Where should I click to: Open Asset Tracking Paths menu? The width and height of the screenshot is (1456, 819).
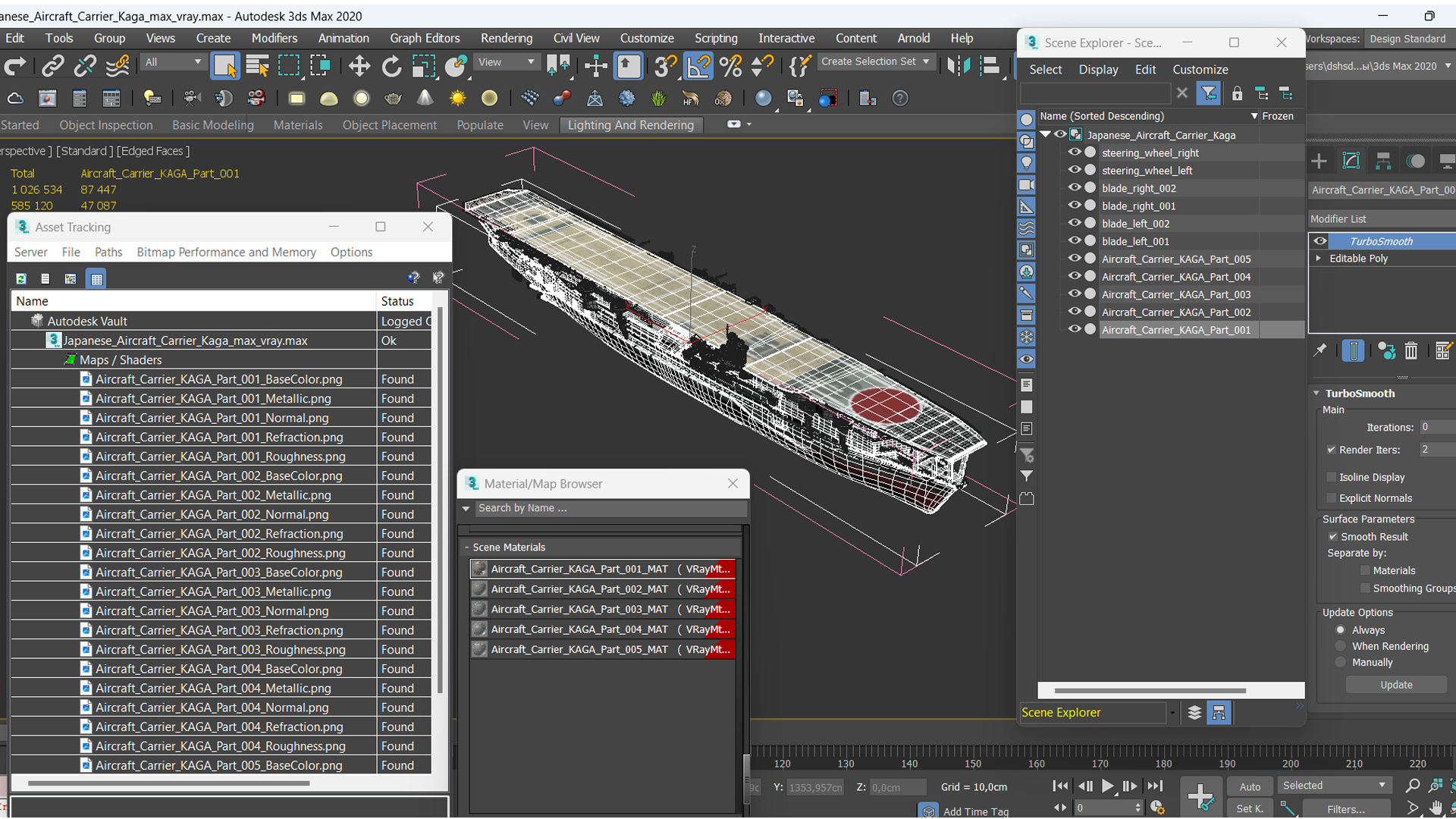click(x=108, y=252)
